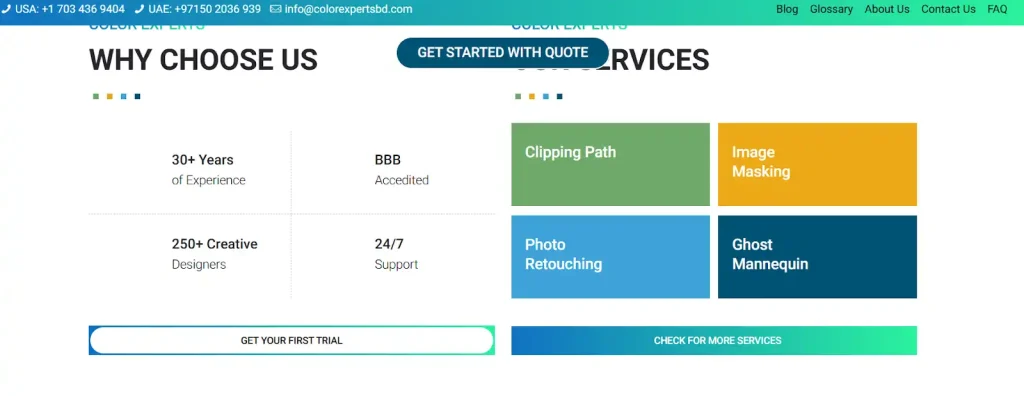Click the email envelope icon
Screen dimensions: 1024x396
click(276, 9)
